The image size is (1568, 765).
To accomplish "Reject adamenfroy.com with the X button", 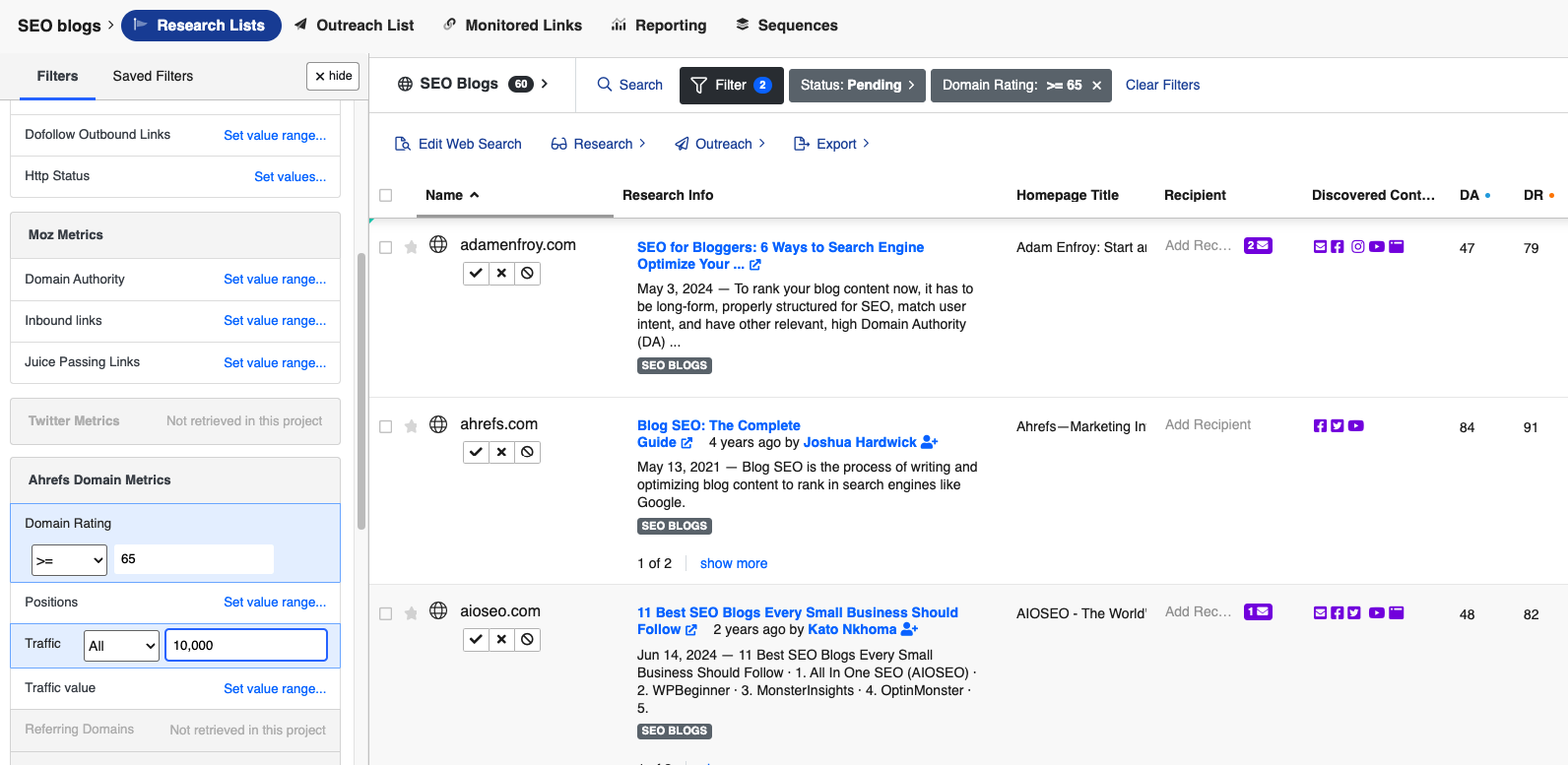I will click(x=501, y=273).
